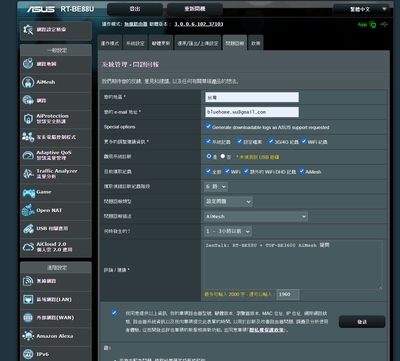Open the IPv6 icon
The height and width of the screenshot is (361, 400).
click(28, 354)
